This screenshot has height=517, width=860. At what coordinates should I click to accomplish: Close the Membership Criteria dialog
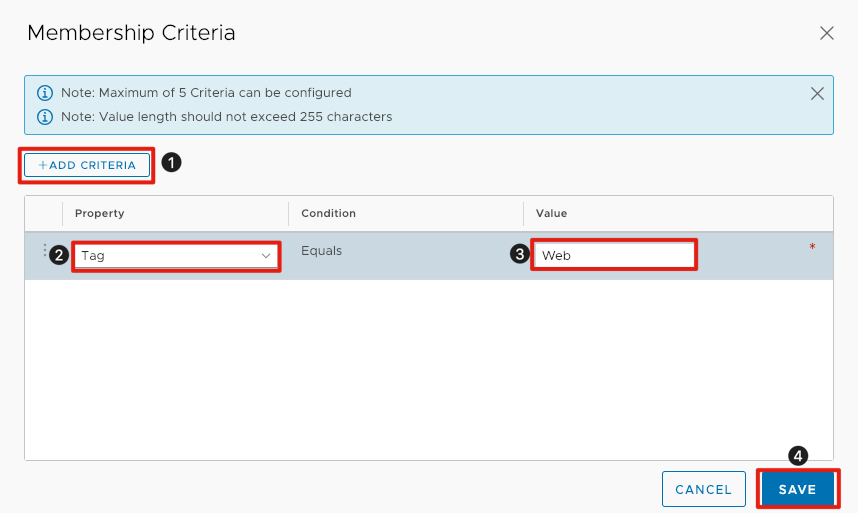click(x=826, y=33)
